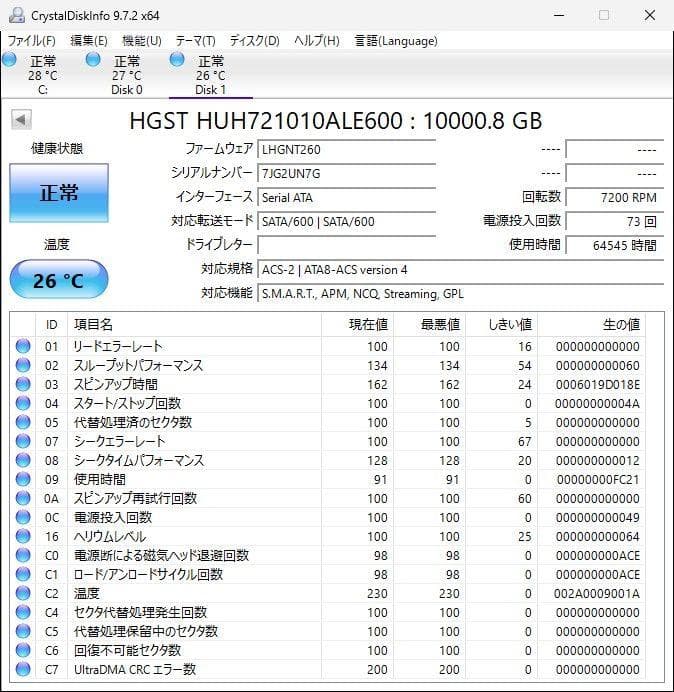Click the 最悪値 column header
674x692 pixels.
(429, 324)
